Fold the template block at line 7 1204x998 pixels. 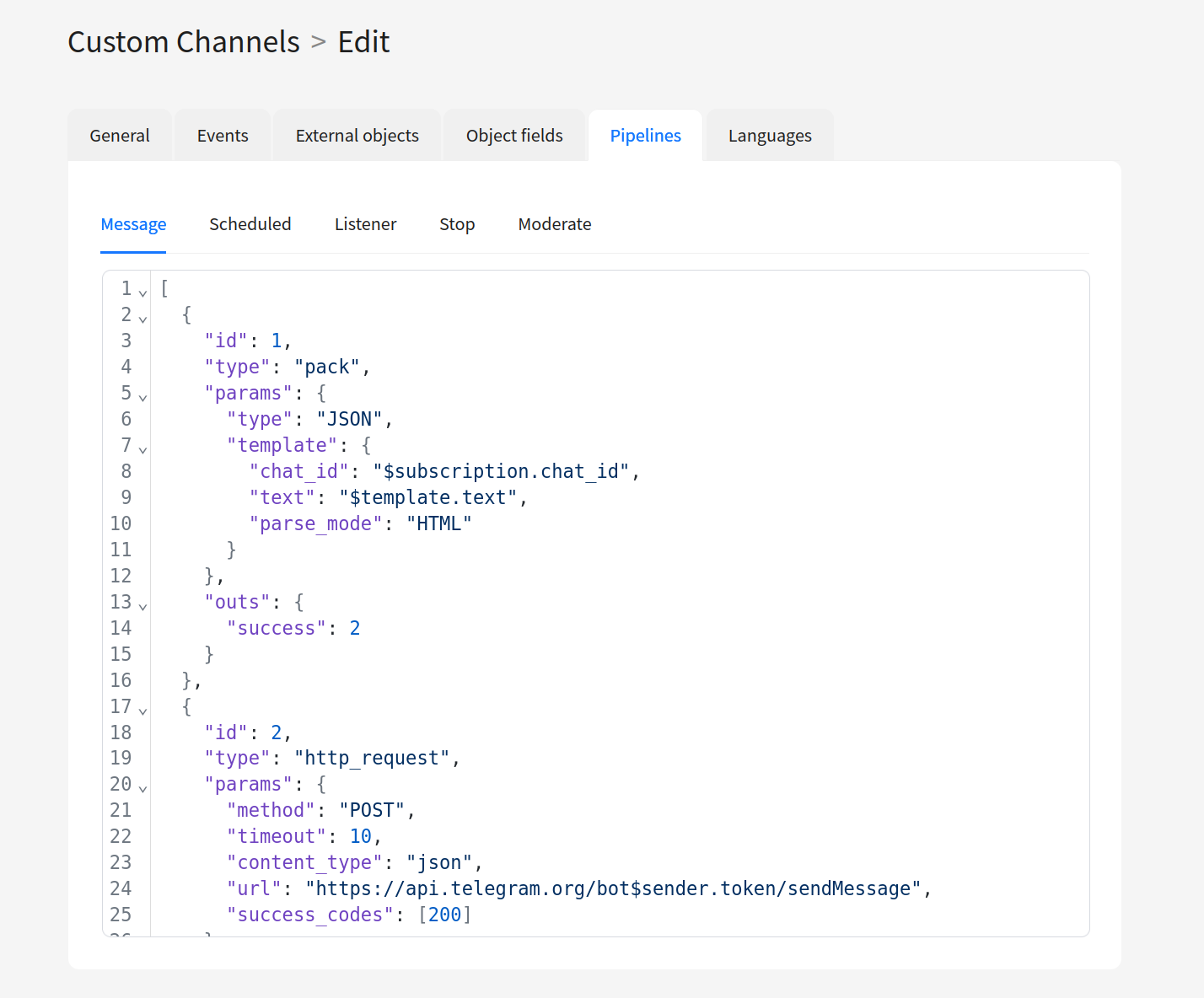pyautogui.click(x=142, y=449)
